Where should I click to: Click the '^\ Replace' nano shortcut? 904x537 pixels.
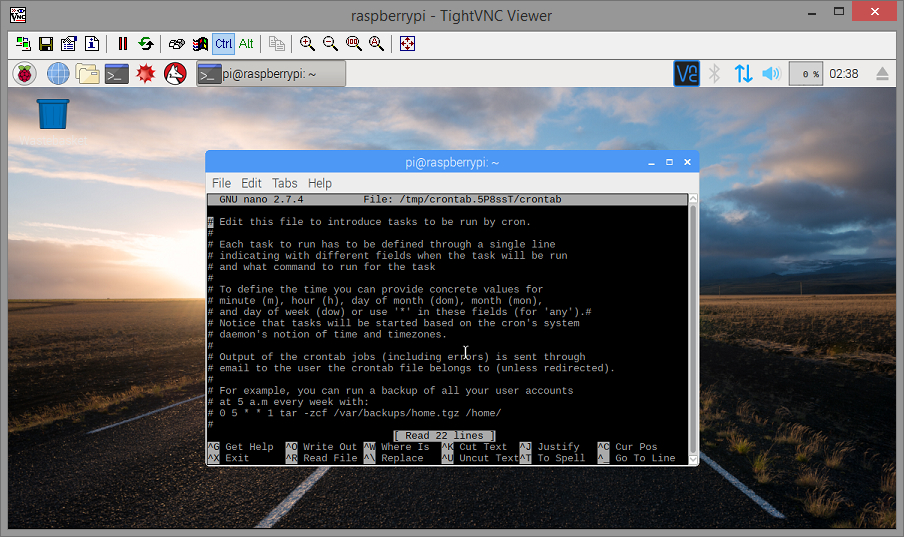(x=394, y=458)
